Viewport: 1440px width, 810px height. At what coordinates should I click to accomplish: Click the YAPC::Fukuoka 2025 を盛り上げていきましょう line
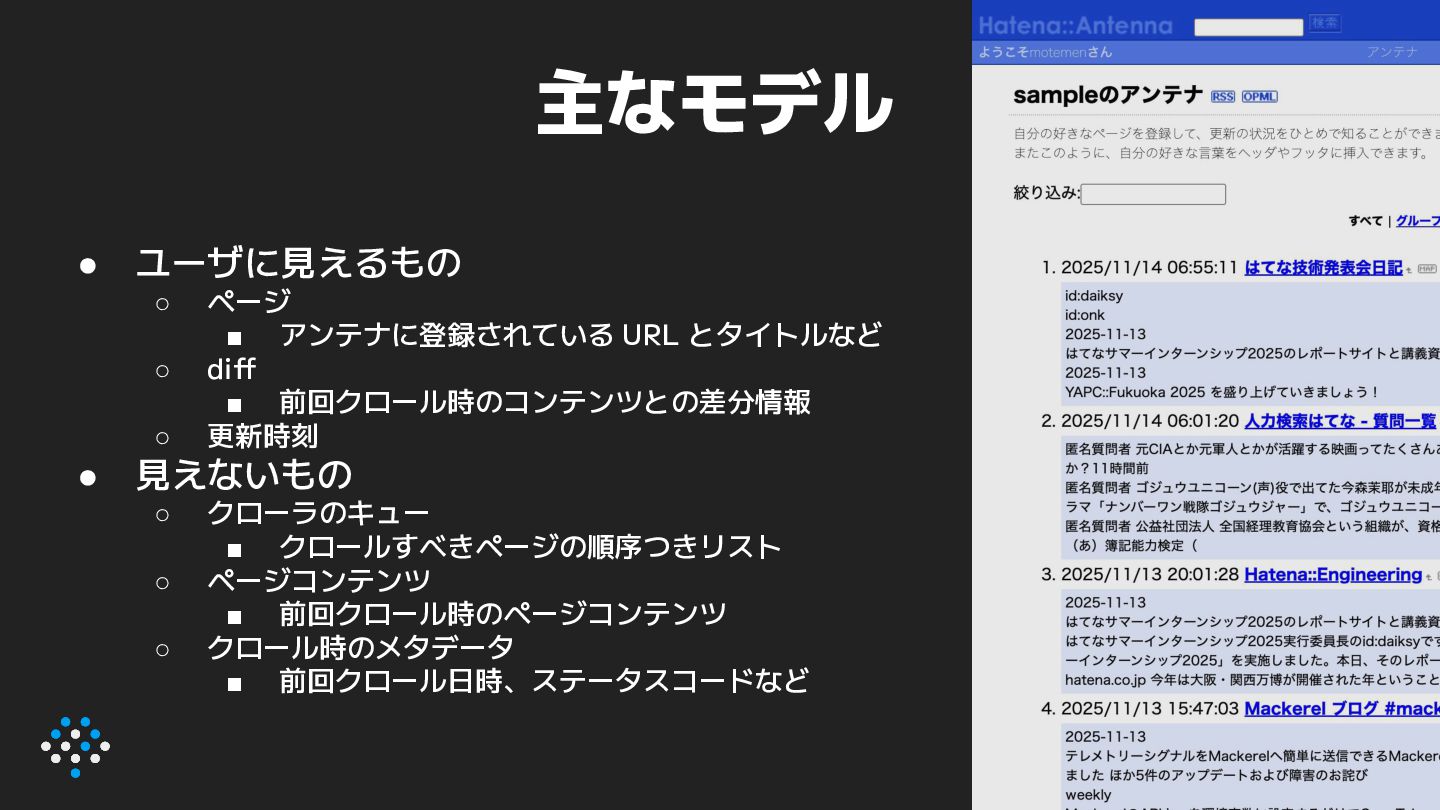tap(1222, 392)
